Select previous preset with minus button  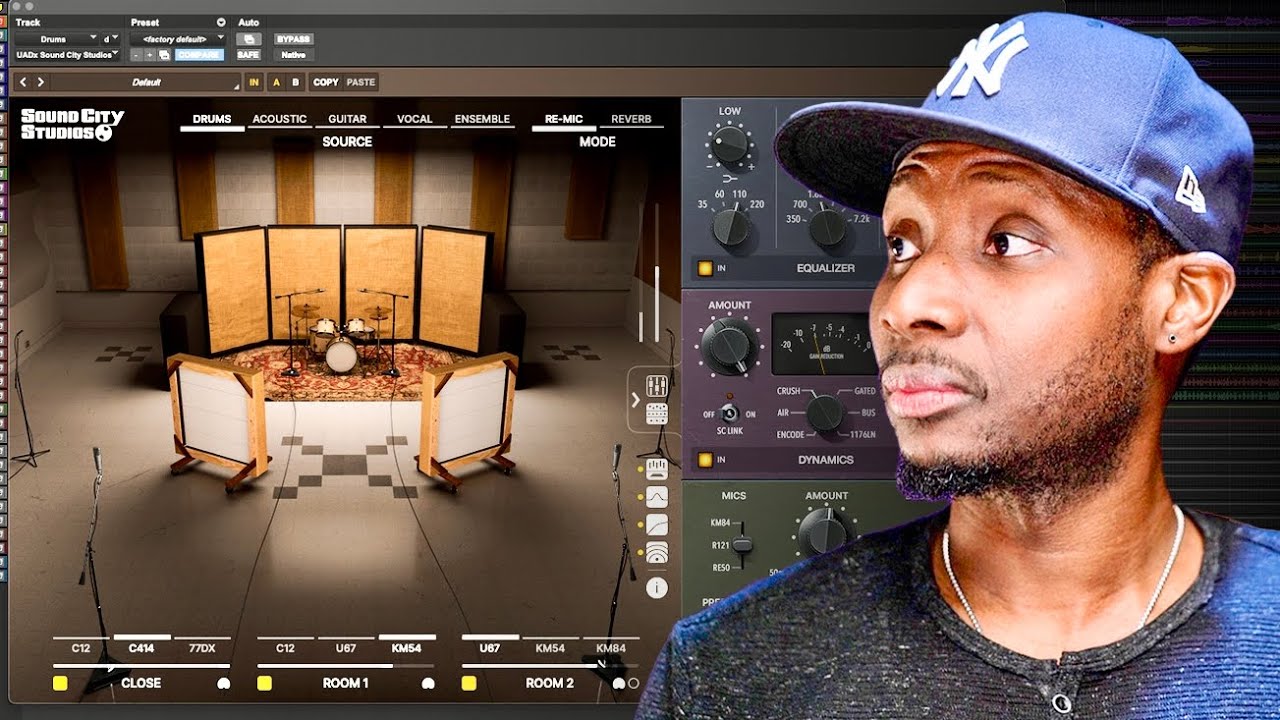pos(136,55)
